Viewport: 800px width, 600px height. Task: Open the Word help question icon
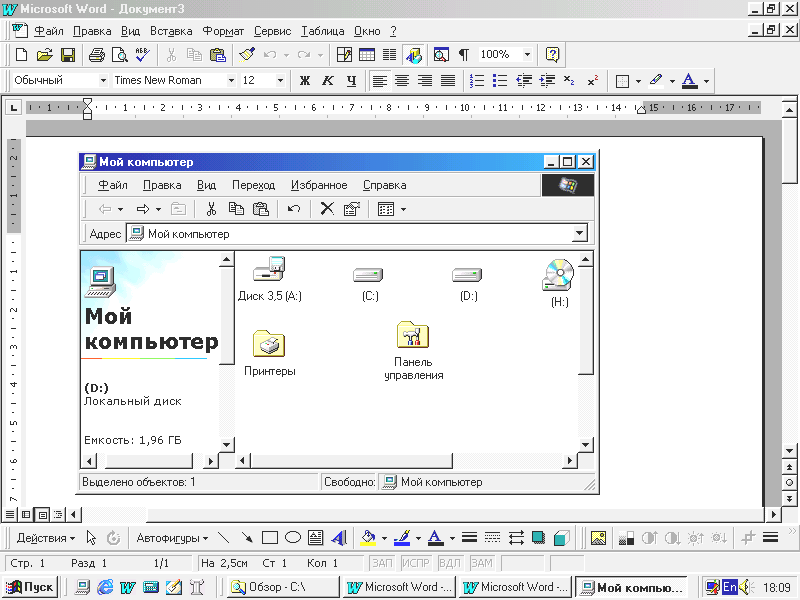point(553,55)
